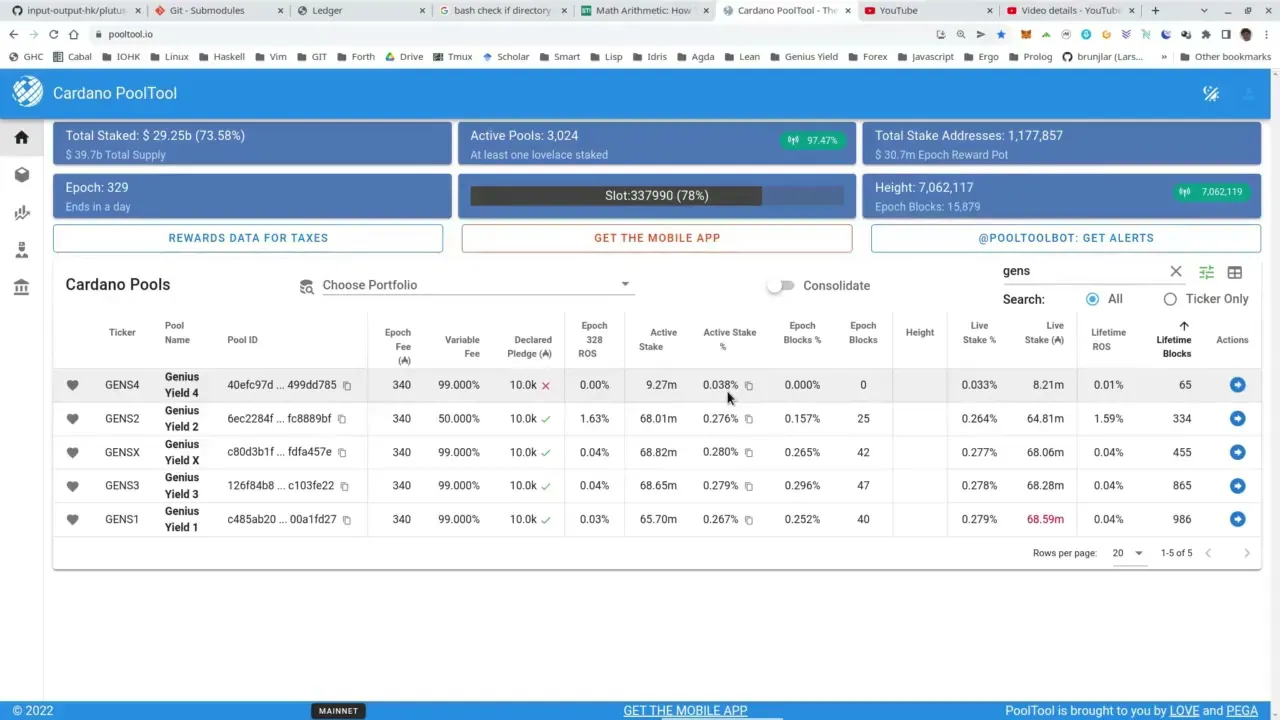
Task: Click the home icon in left sidebar
Action: coord(21,138)
